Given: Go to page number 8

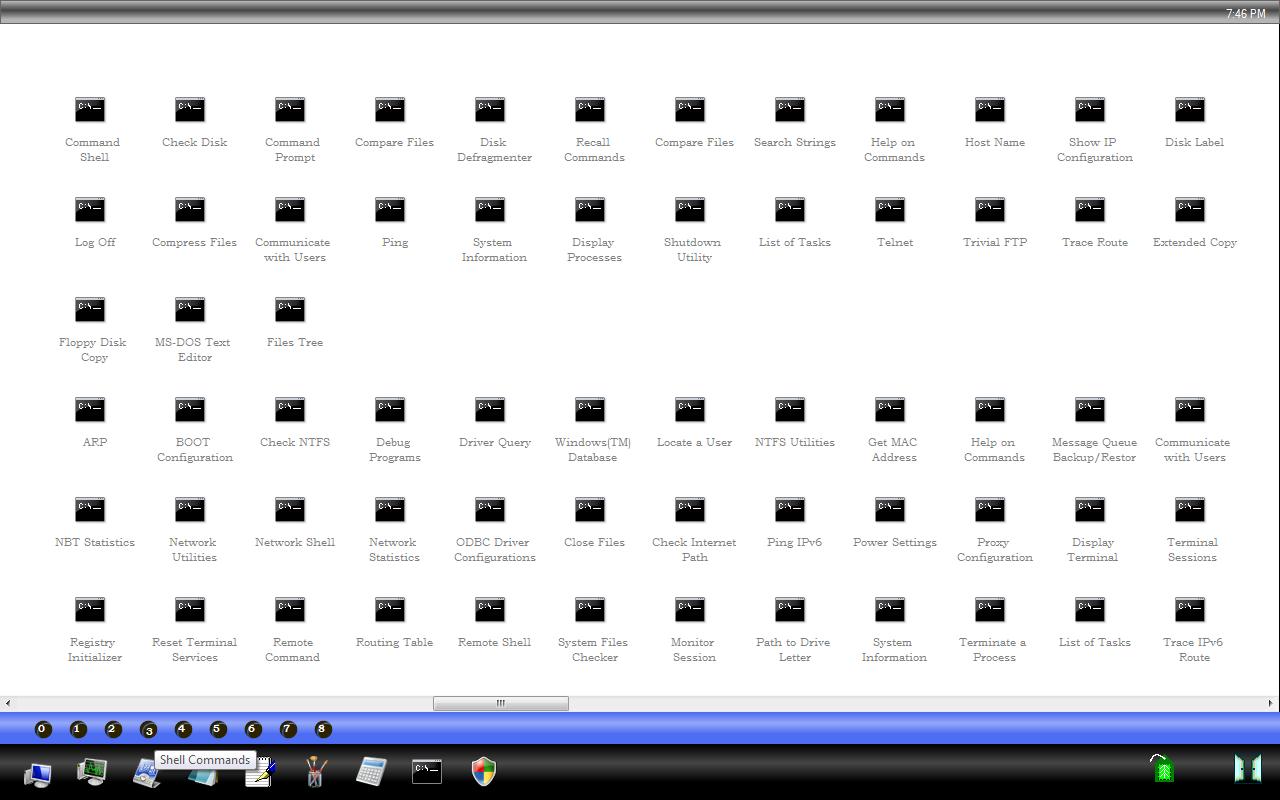Looking at the screenshot, I should [x=322, y=729].
